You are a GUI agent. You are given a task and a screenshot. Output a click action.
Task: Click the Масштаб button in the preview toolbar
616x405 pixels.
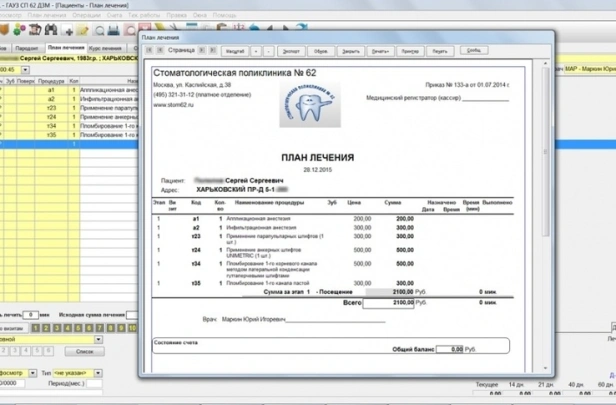230,49
